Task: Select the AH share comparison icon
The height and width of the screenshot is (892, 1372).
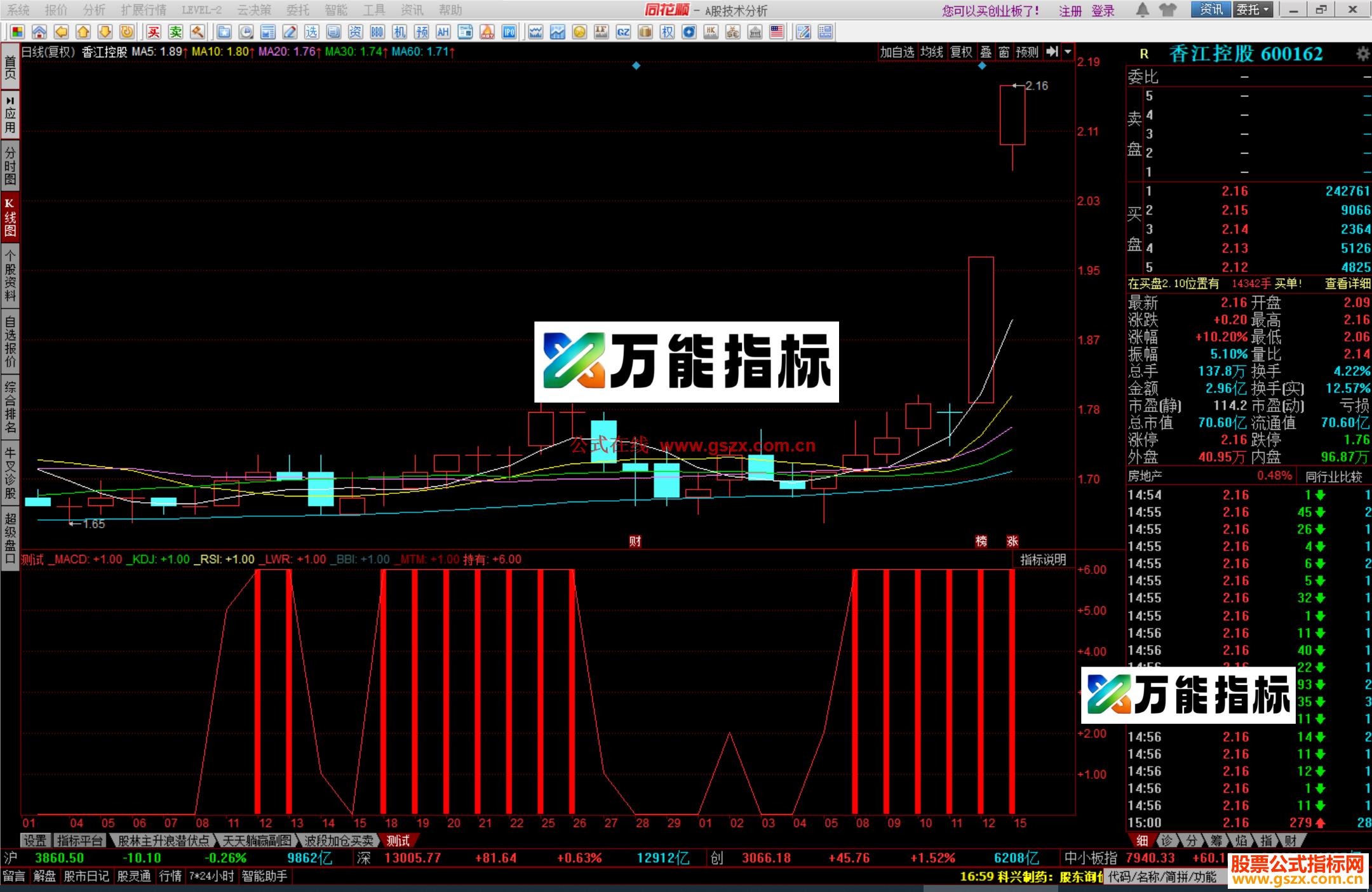Action: [445, 30]
